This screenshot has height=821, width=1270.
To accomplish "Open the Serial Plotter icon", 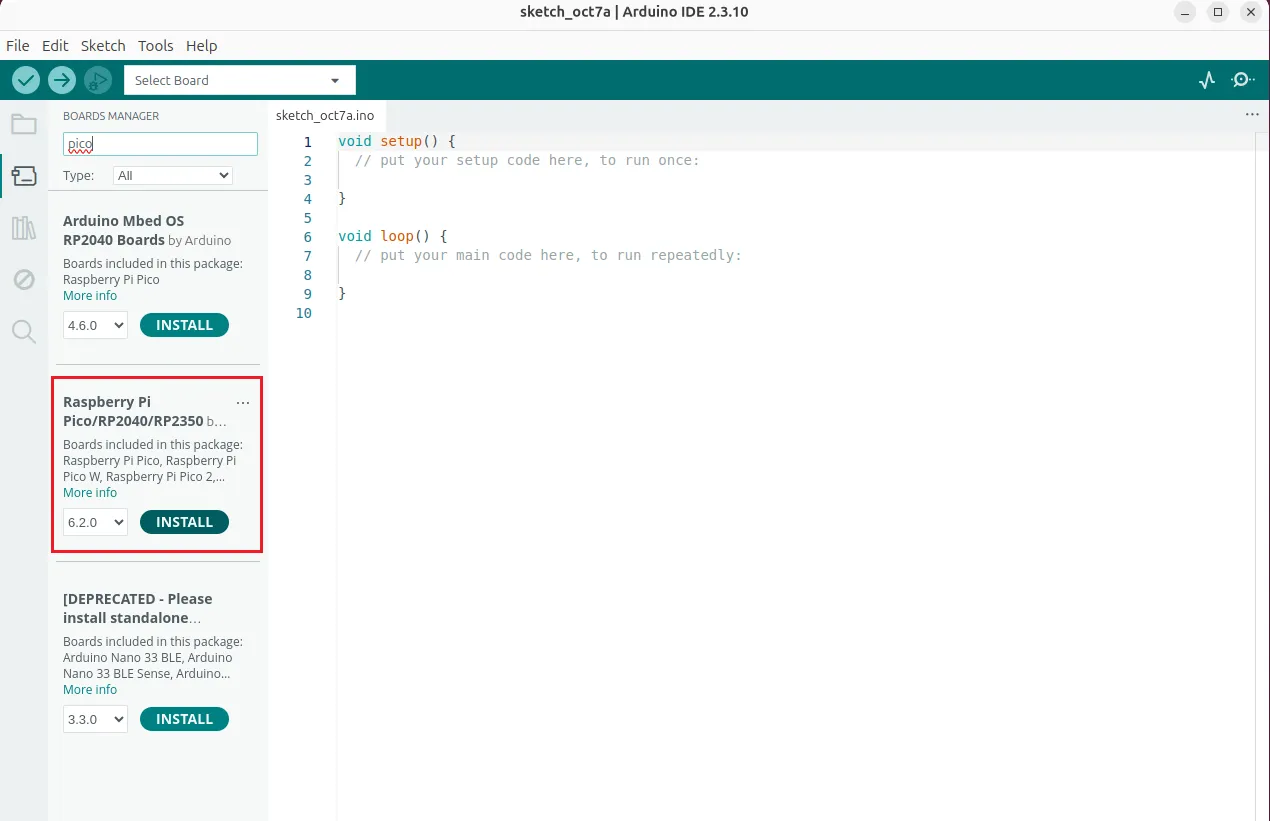I will (1207, 80).
